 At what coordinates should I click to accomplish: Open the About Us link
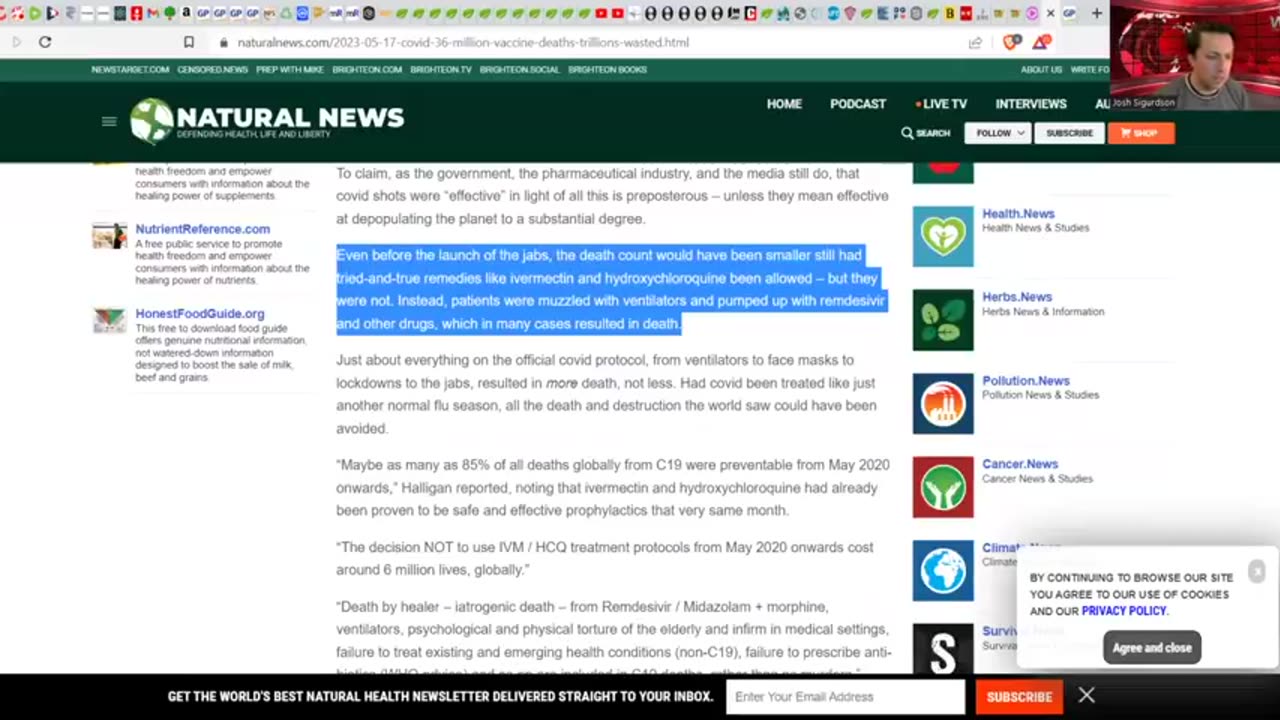(x=1041, y=70)
